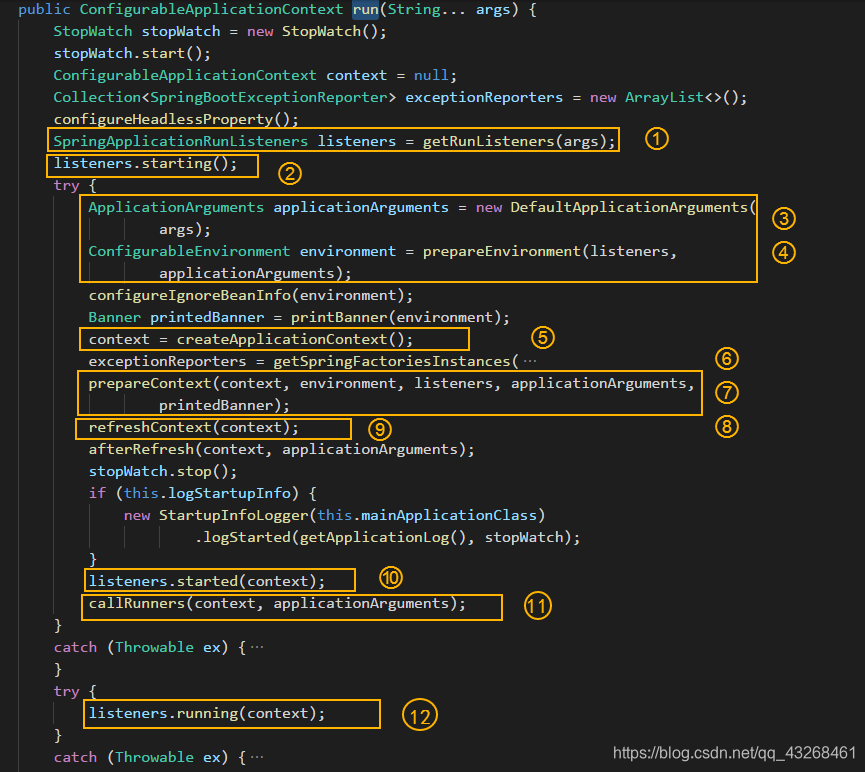Click the this.logStartupInfo condition
This screenshot has width=865, height=772.
(207, 493)
